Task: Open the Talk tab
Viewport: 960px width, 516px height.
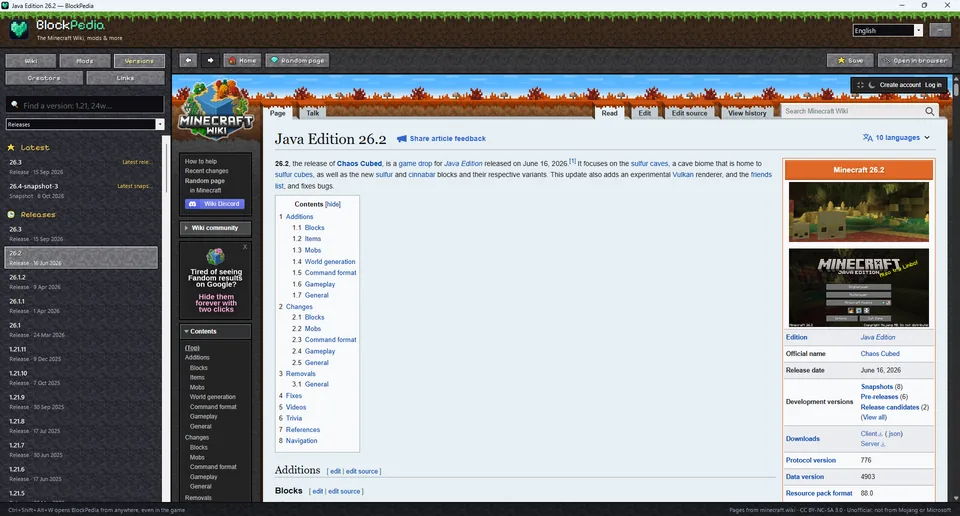Action: [312, 113]
